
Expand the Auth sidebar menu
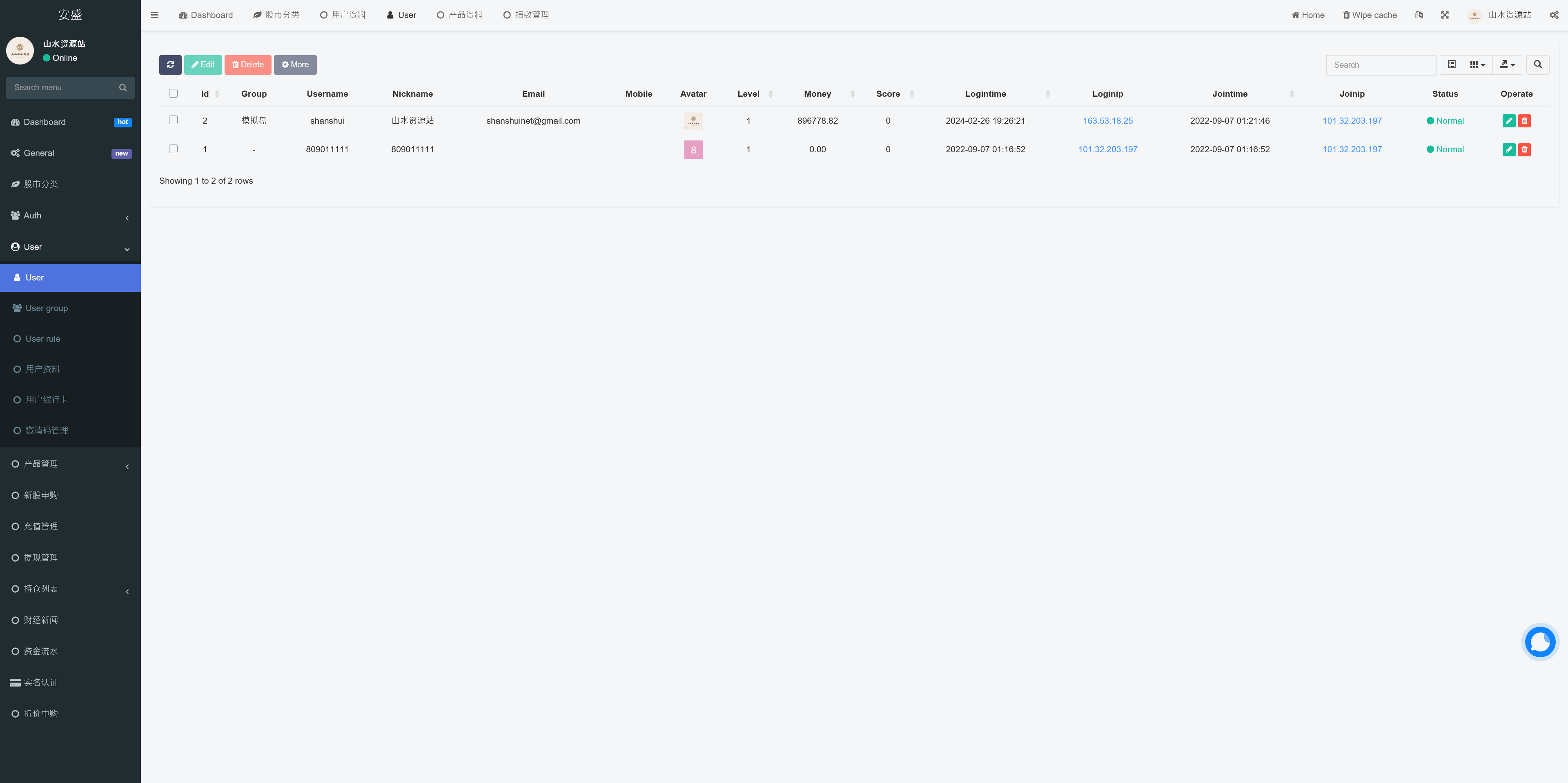coord(70,216)
